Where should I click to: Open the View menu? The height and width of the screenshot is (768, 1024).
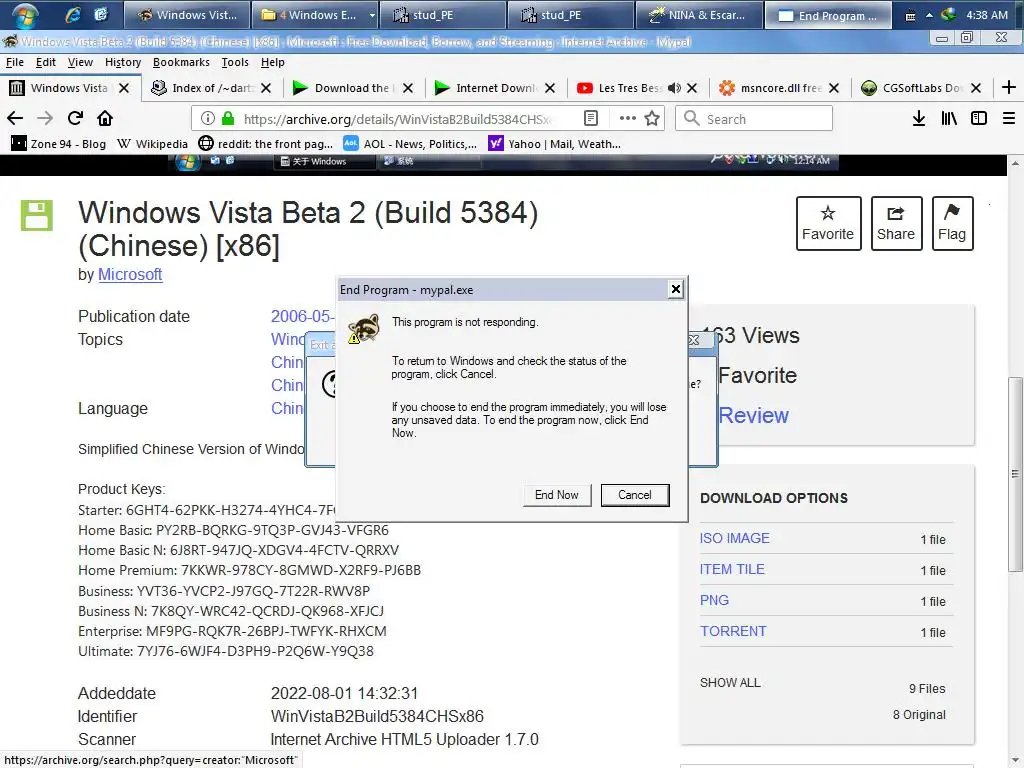tap(80, 62)
